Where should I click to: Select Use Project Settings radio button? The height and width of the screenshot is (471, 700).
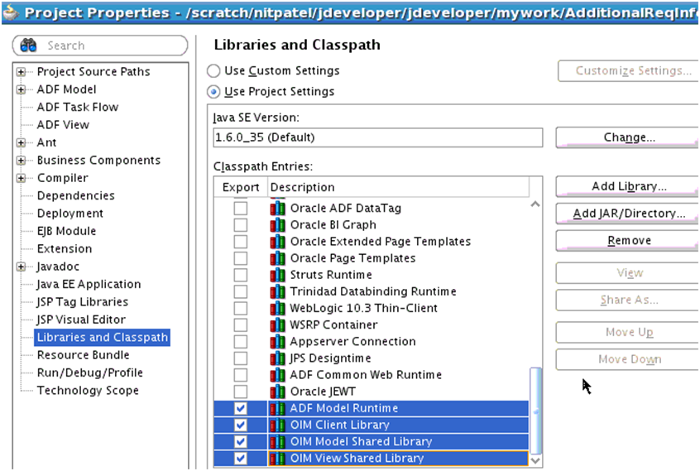tap(213, 92)
